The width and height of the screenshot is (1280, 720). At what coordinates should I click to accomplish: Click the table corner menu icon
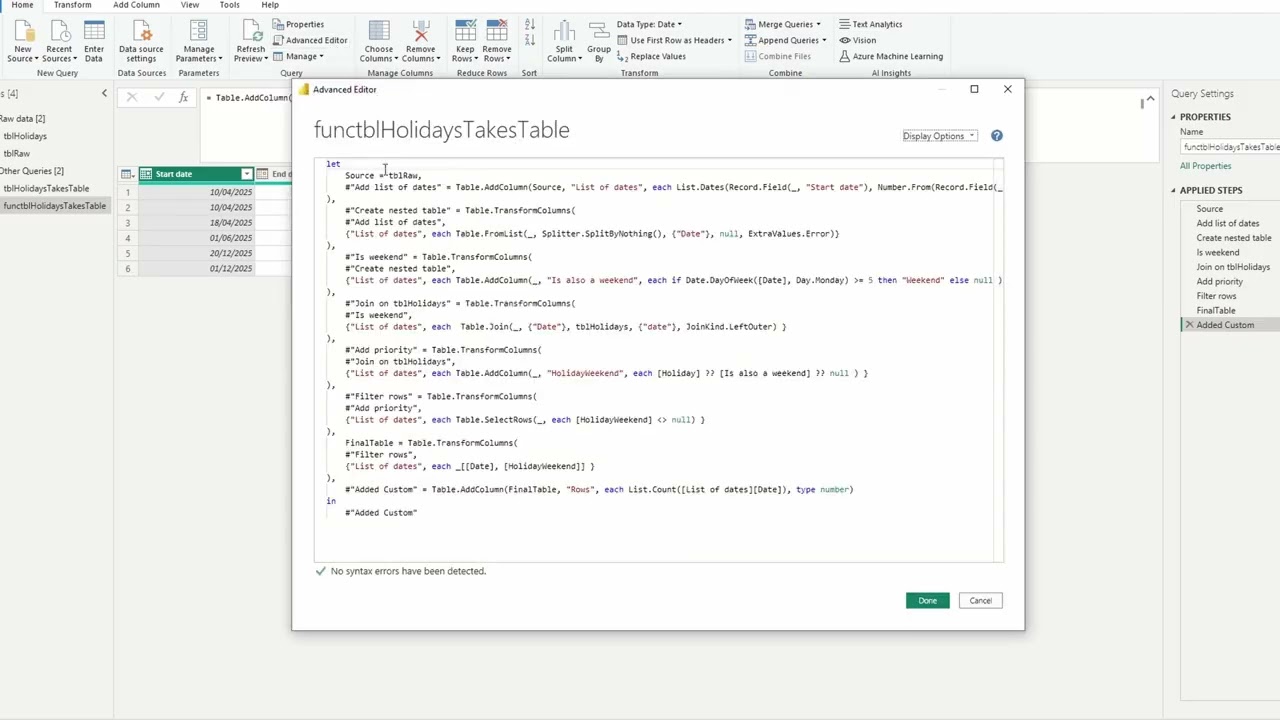click(x=127, y=174)
